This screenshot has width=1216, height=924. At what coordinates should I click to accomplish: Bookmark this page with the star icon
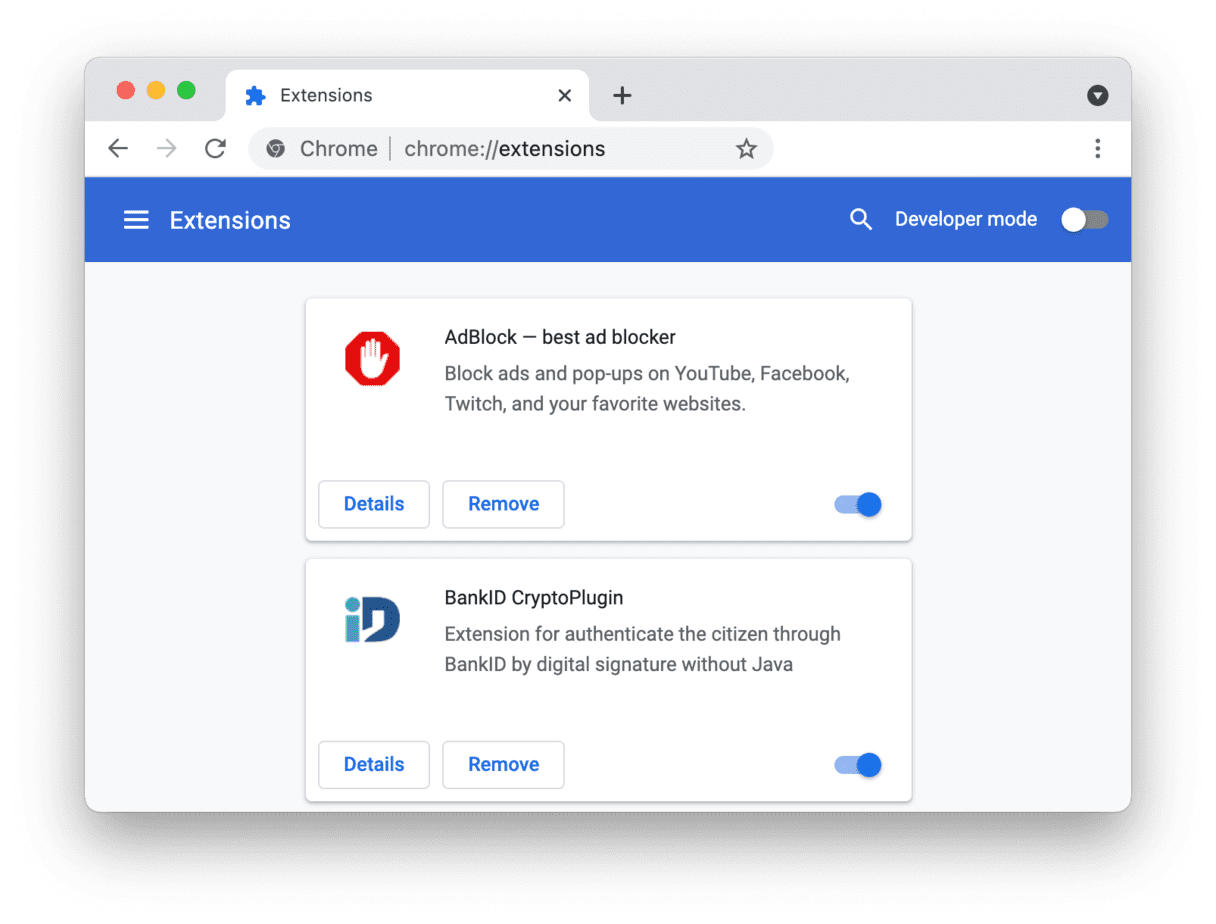point(746,149)
